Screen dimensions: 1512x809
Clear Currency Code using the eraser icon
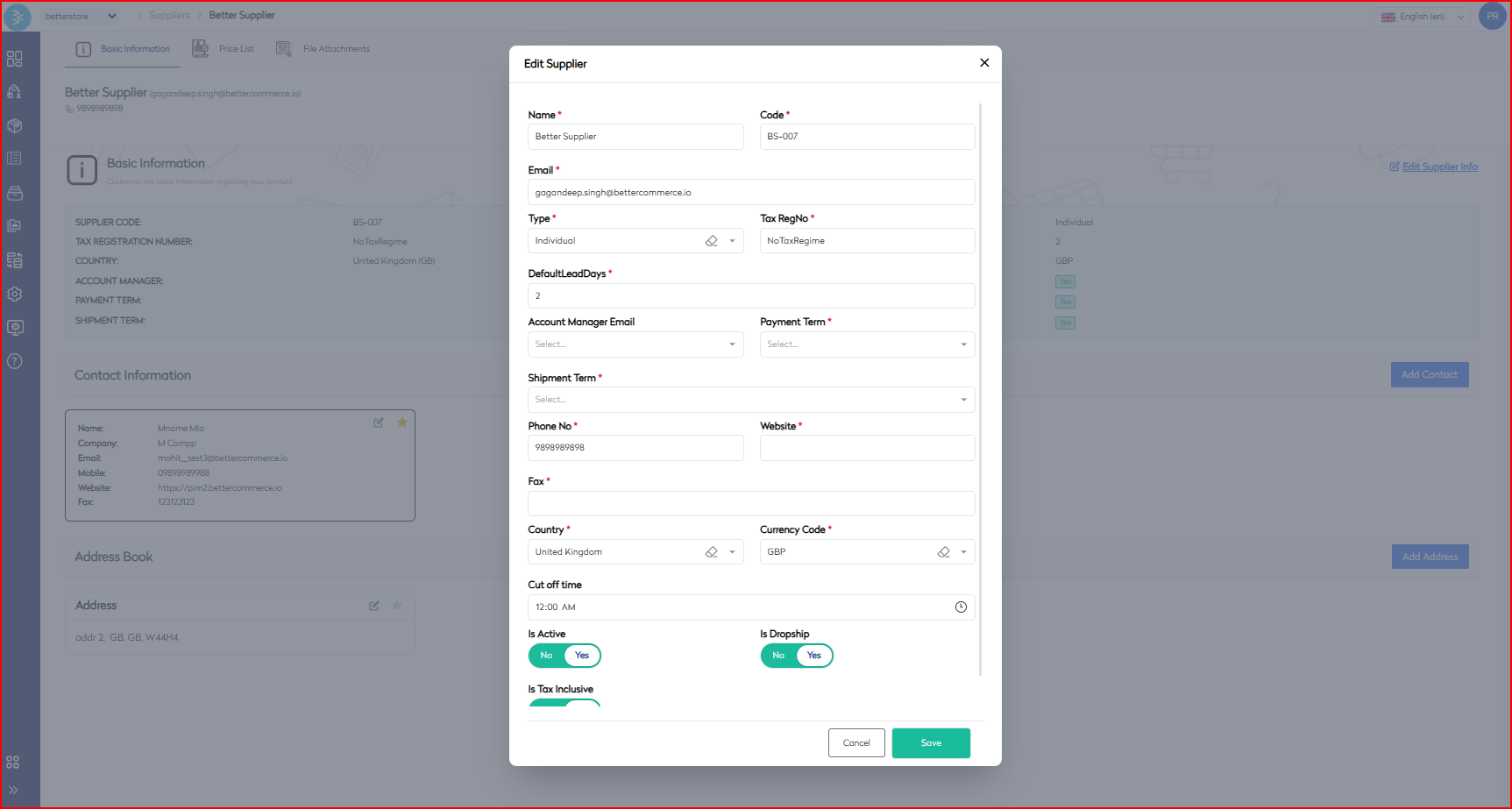(x=943, y=552)
